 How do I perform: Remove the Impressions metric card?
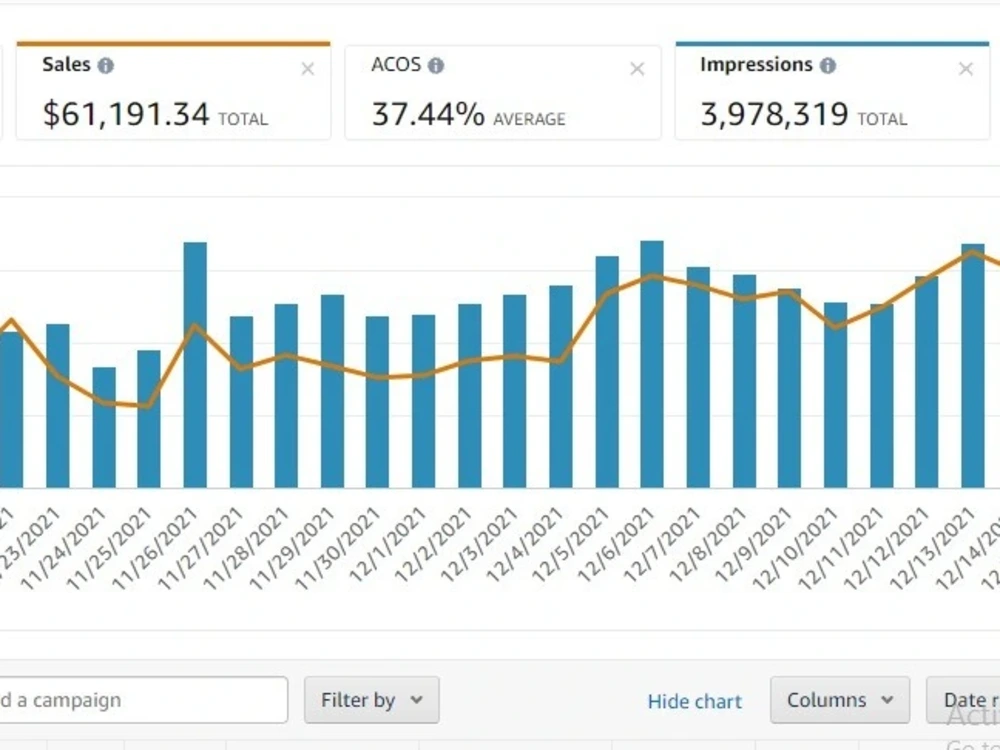pos(966,69)
